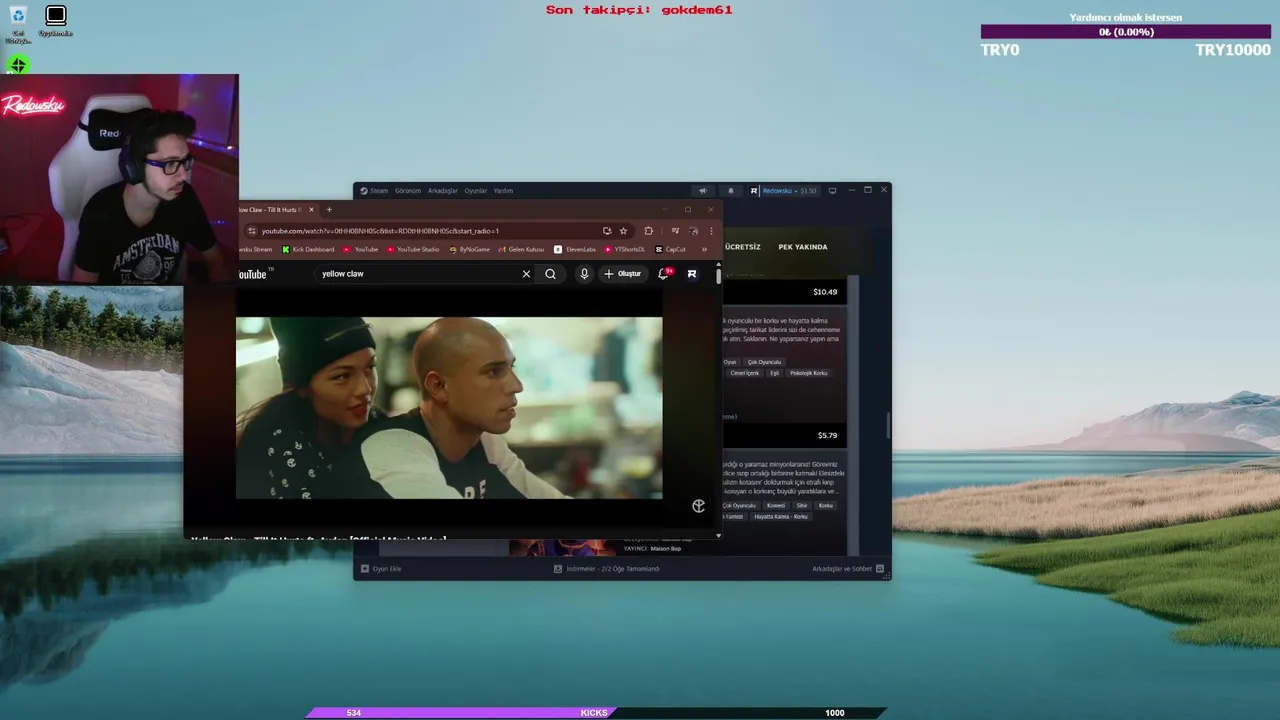1280x720 pixels.
Task: Open Gelen Kutusu bookmark
Action: (521, 250)
